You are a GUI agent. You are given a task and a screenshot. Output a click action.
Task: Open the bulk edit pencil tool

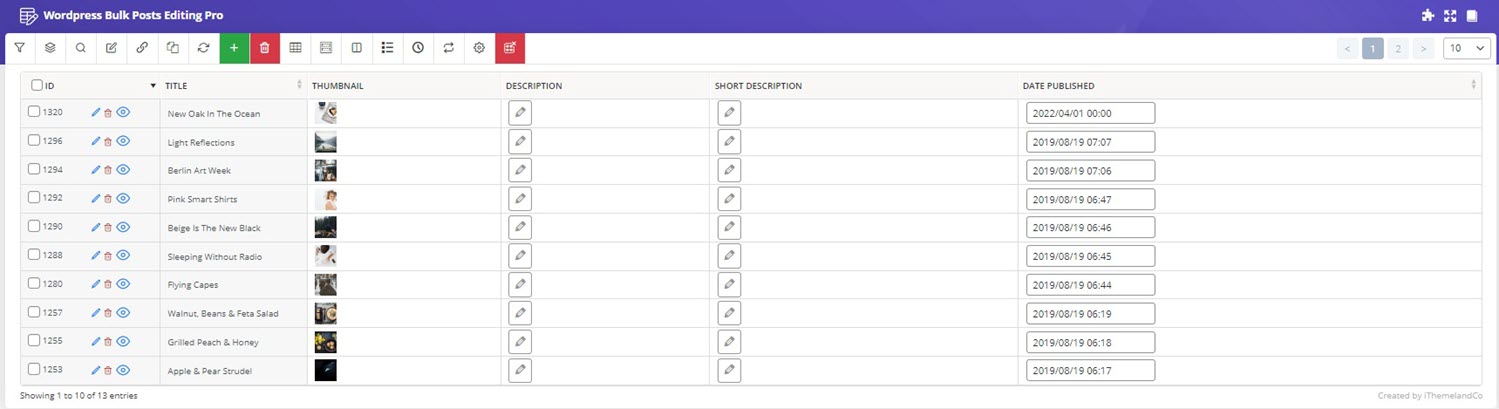coord(111,48)
